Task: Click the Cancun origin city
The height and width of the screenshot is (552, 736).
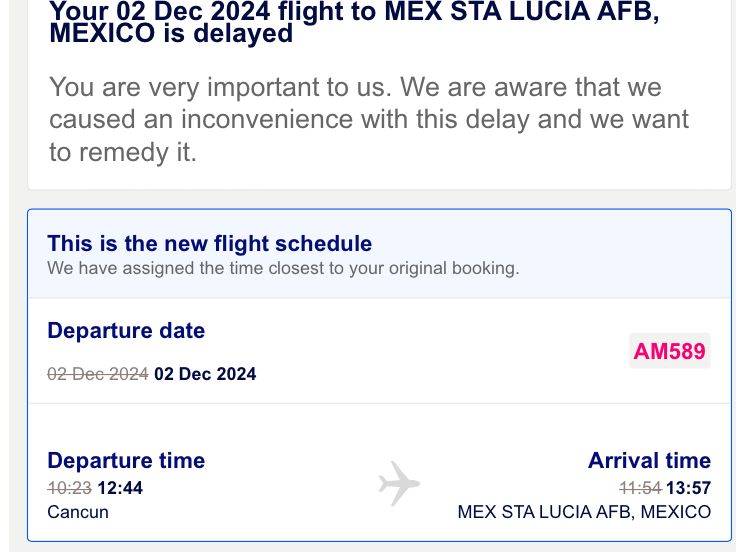Action: (78, 512)
